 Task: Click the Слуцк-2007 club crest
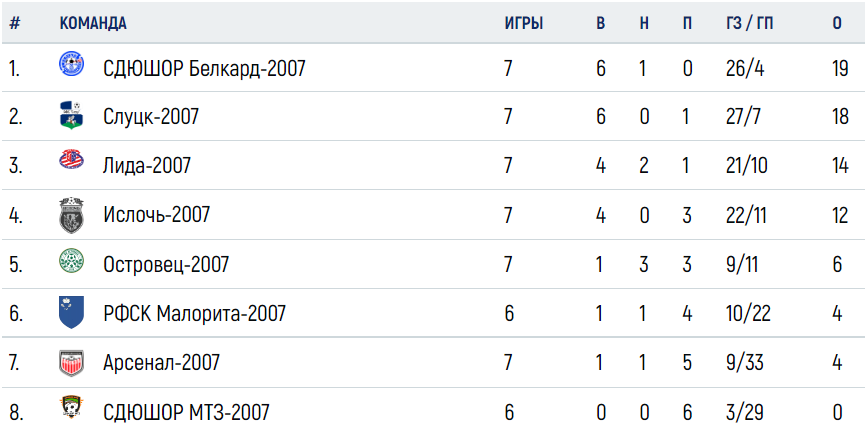pyautogui.click(x=71, y=115)
